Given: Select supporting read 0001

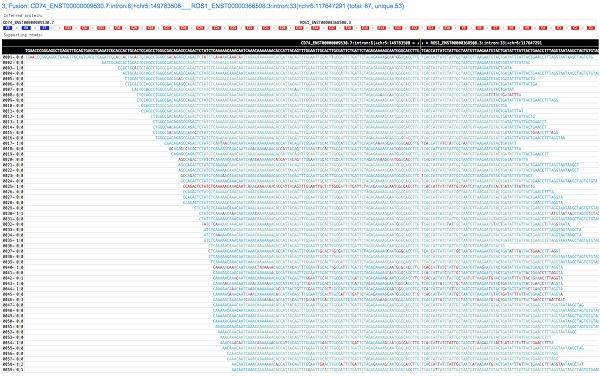Looking at the screenshot, I should tap(300, 57).
